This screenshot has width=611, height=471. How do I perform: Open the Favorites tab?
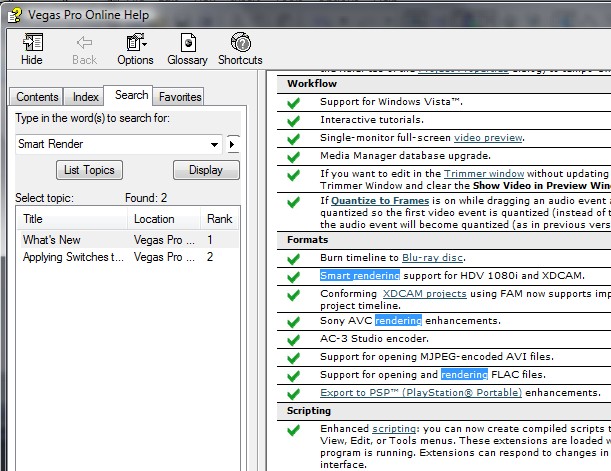pos(180,97)
